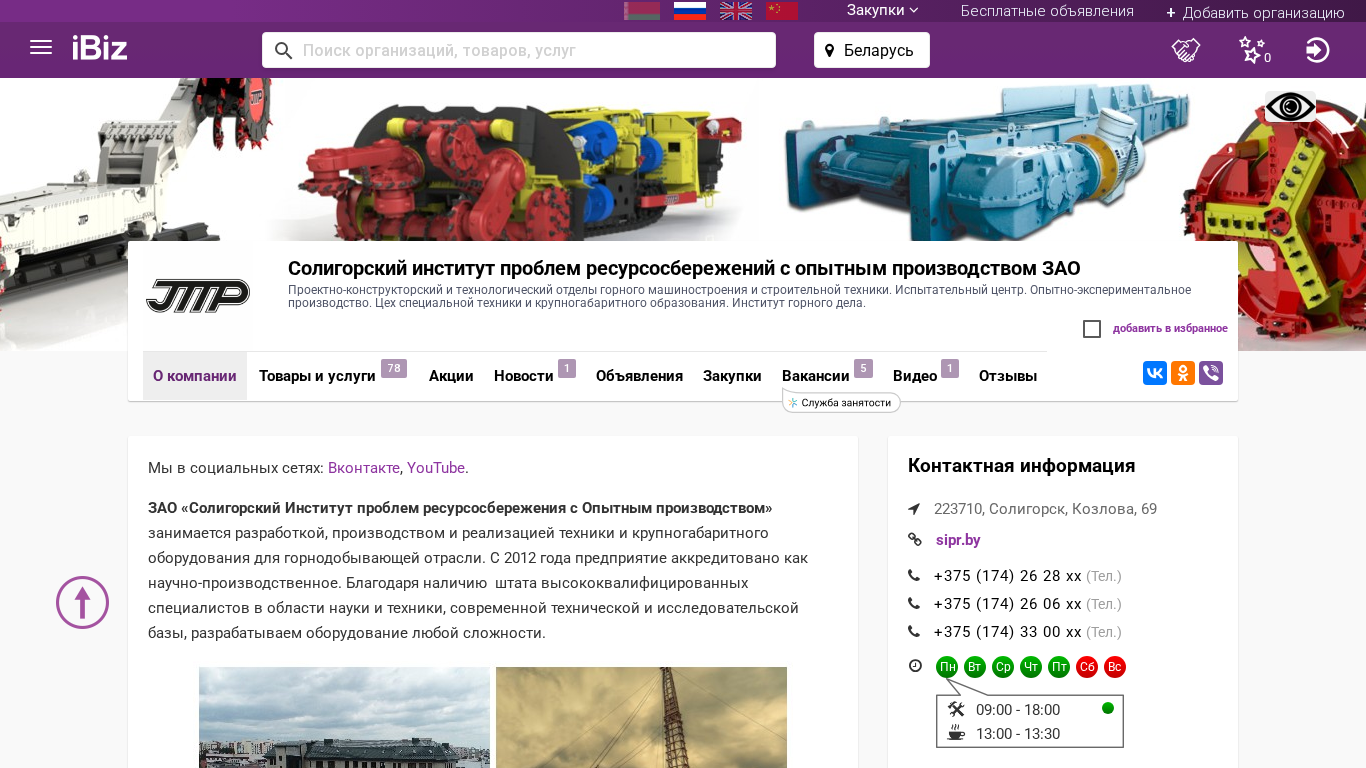Switch to Chinese flag language
1366x768 pixels.
coord(782,11)
